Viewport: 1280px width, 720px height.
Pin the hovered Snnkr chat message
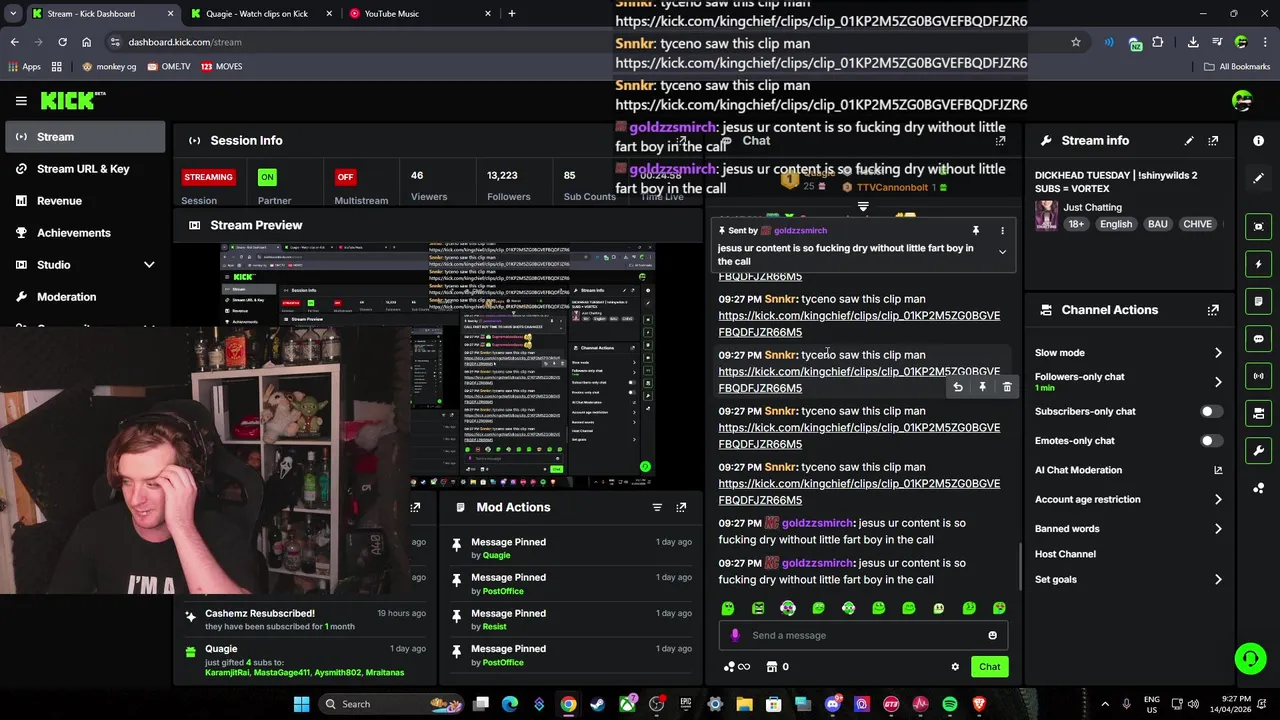pyautogui.click(x=982, y=387)
